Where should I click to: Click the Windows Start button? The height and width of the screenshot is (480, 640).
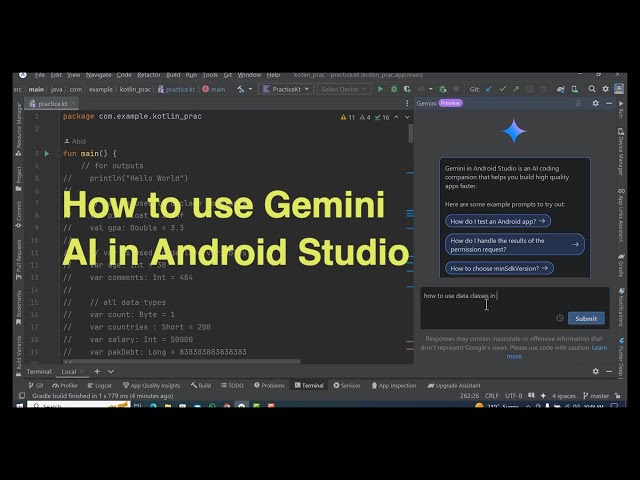[x=19, y=405]
